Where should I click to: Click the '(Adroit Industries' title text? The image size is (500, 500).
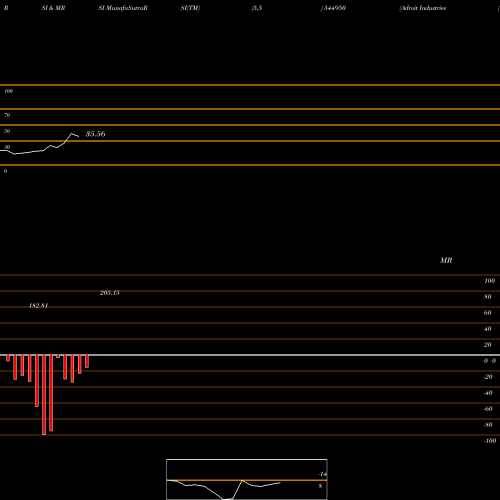coord(423,8)
